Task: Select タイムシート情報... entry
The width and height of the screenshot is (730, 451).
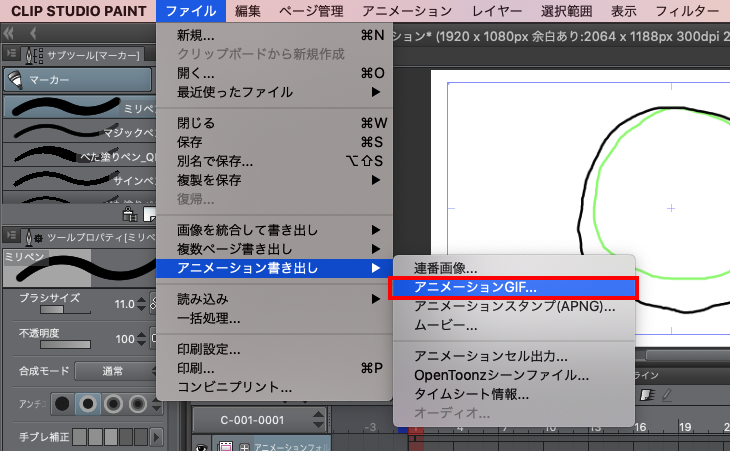Action: [x=514, y=394]
